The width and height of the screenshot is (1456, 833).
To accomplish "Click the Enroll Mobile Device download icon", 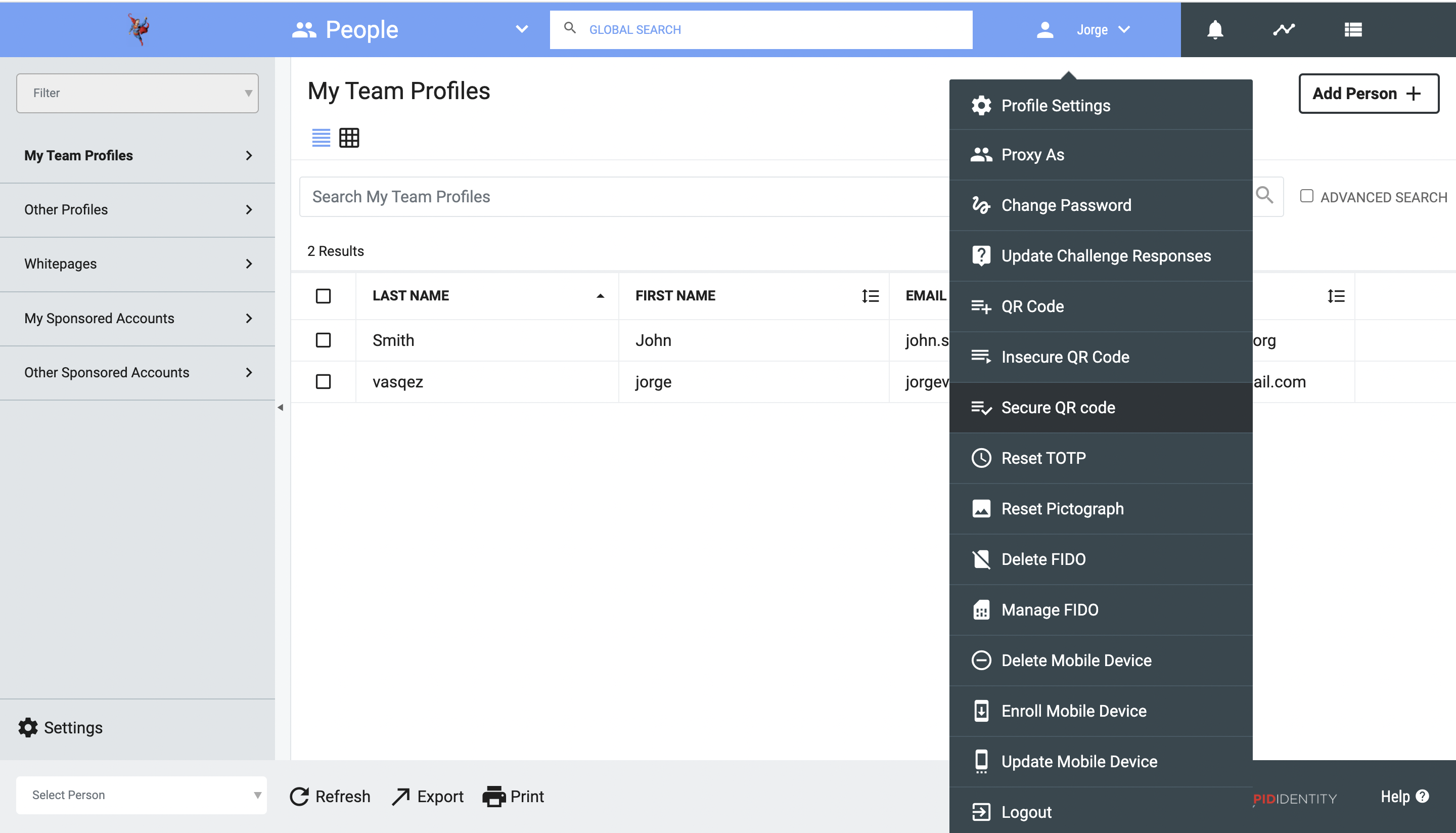I will tap(981, 711).
